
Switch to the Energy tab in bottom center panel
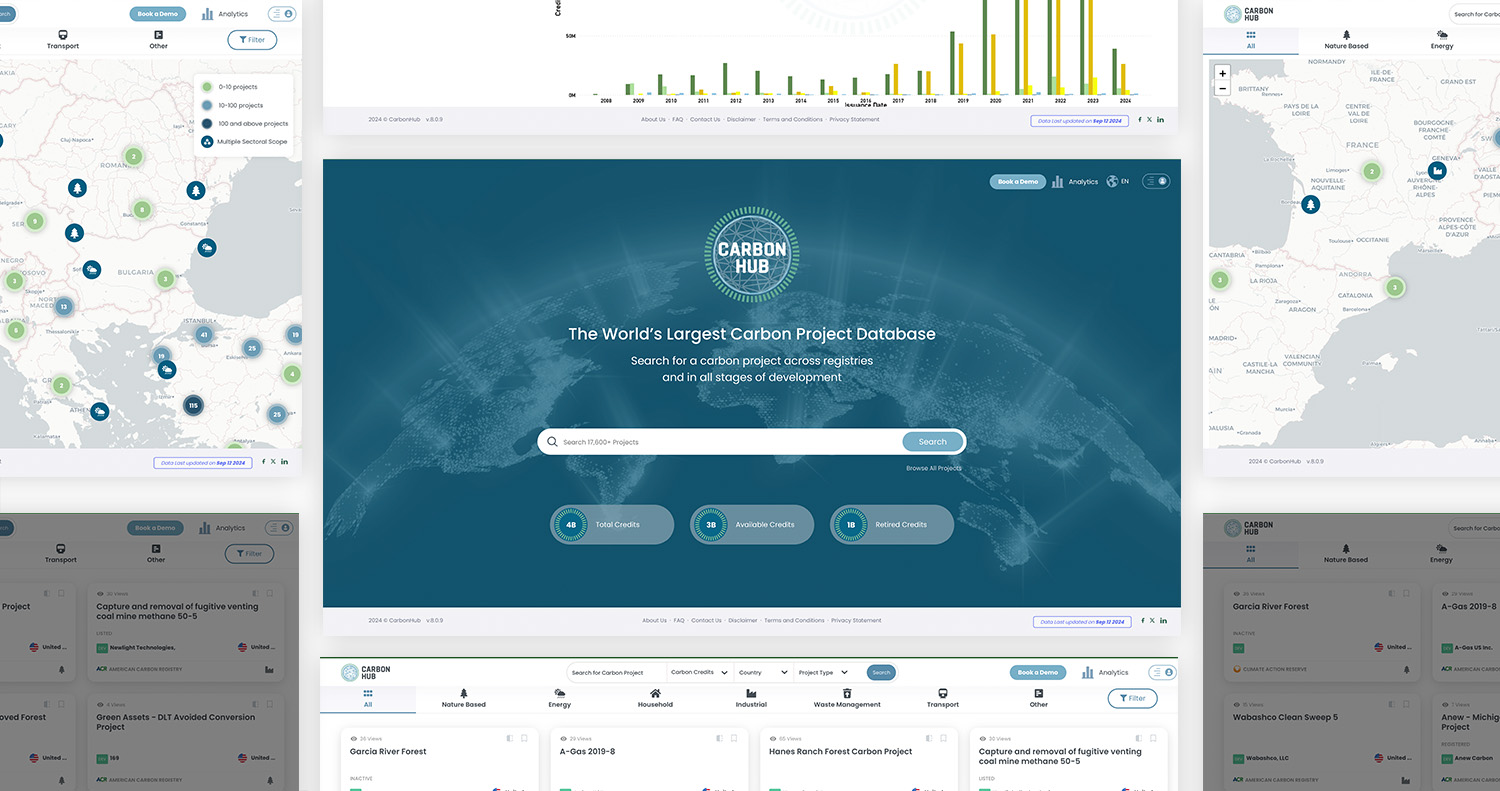click(559, 698)
